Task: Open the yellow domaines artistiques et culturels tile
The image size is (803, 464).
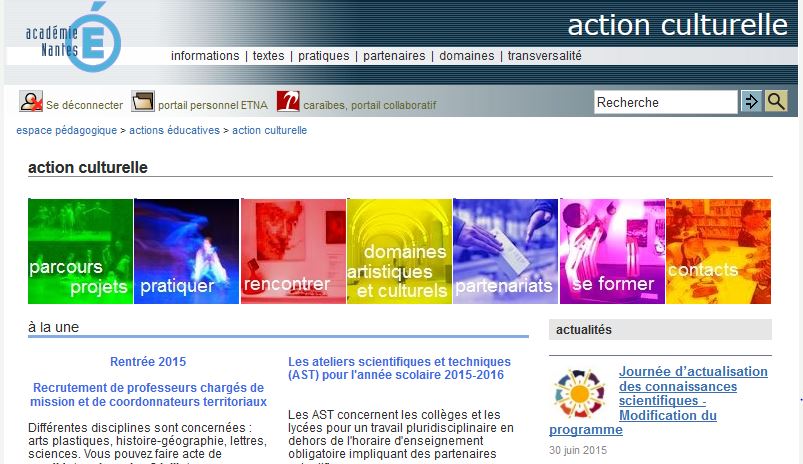Action: 399,251
